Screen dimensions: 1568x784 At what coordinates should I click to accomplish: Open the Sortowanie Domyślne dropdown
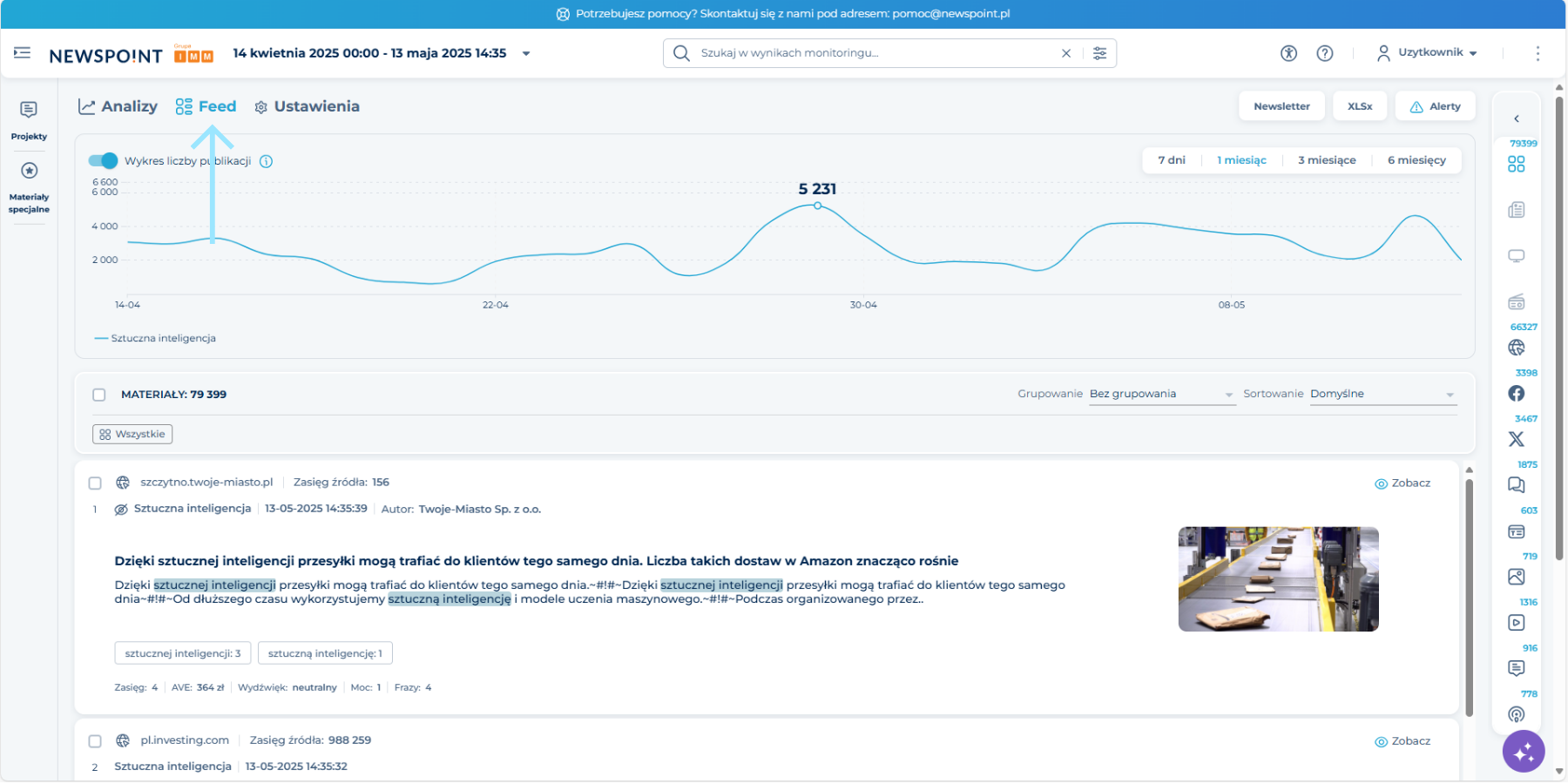tap(1383, 395)
